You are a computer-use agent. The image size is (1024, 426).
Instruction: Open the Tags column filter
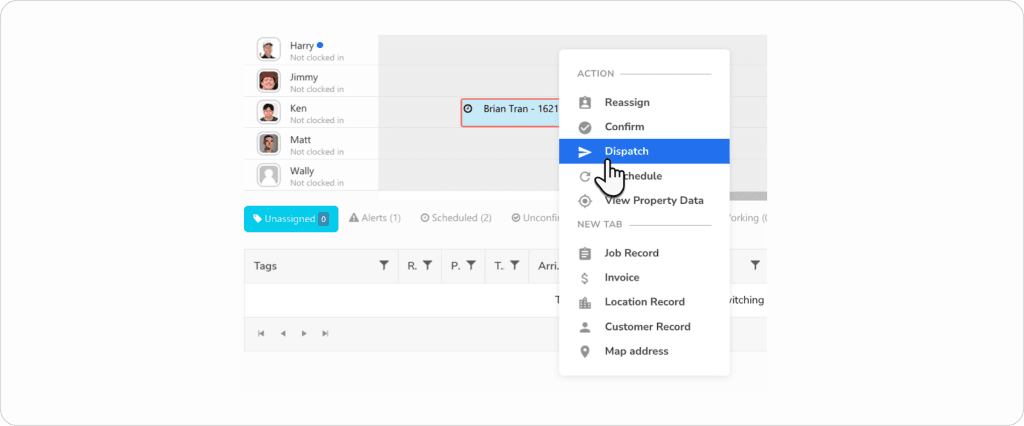[384, 265]
